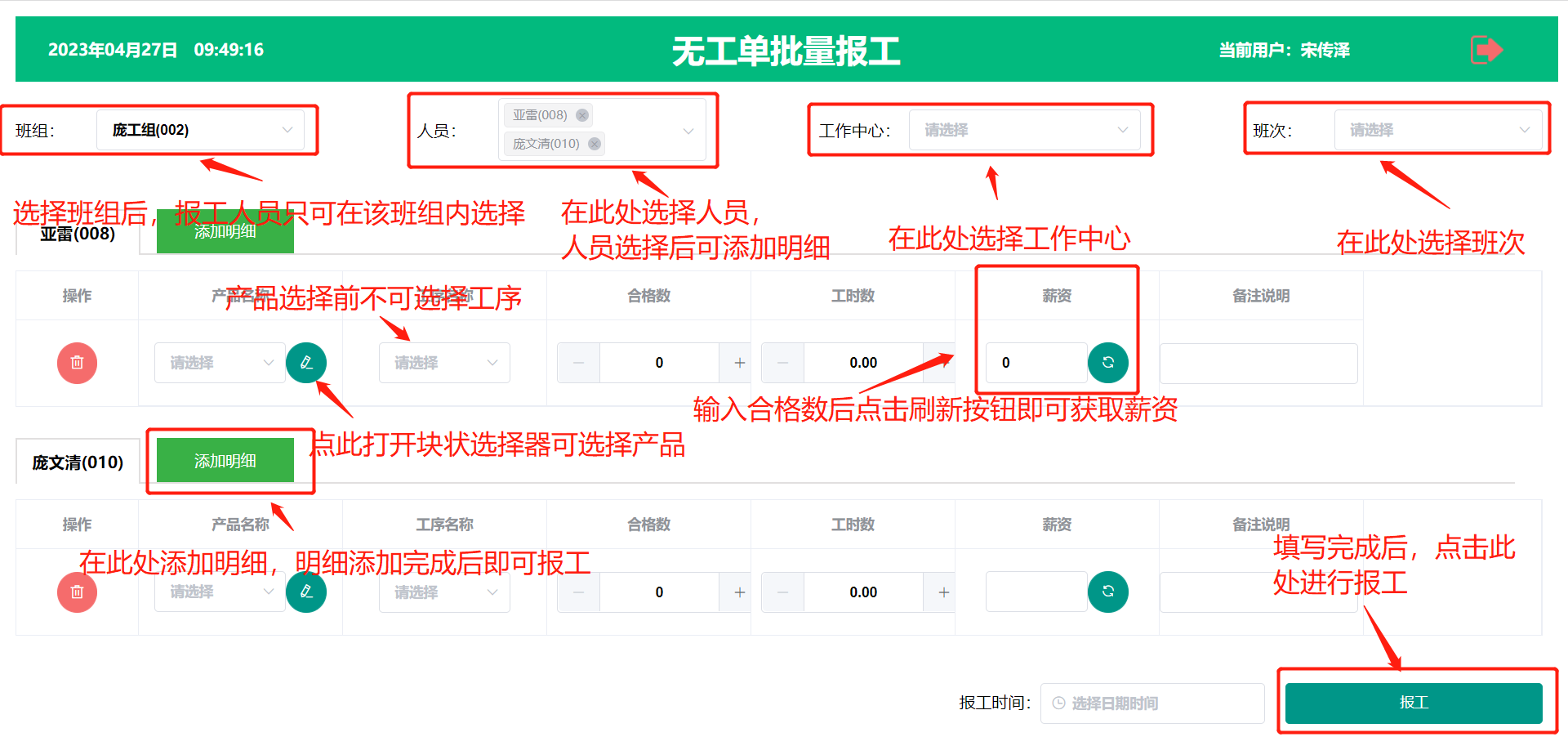Open the product block selector in 庞文清's row

coord(306,592)
